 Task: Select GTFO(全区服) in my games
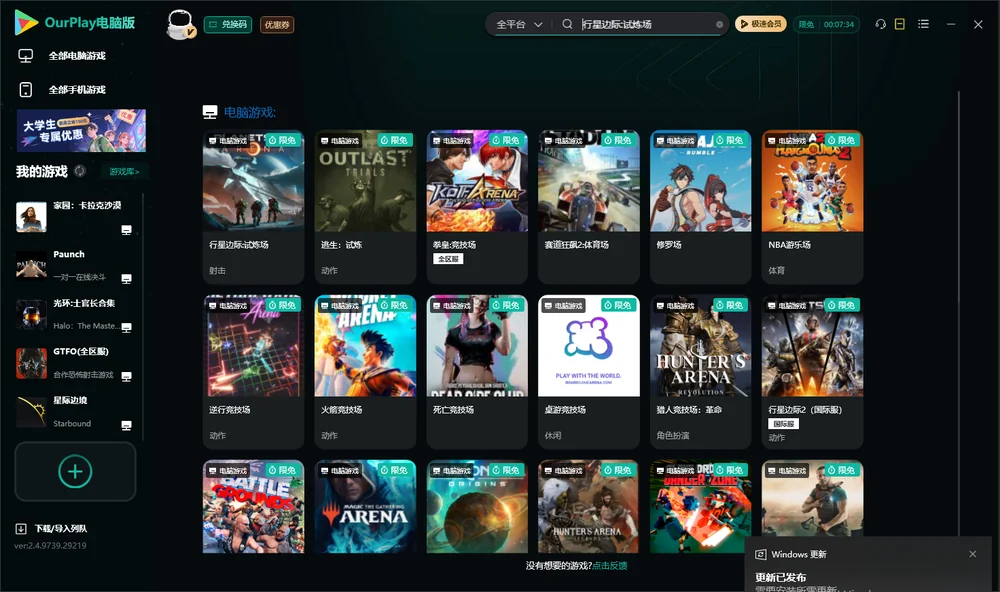[x=75, y=363]
